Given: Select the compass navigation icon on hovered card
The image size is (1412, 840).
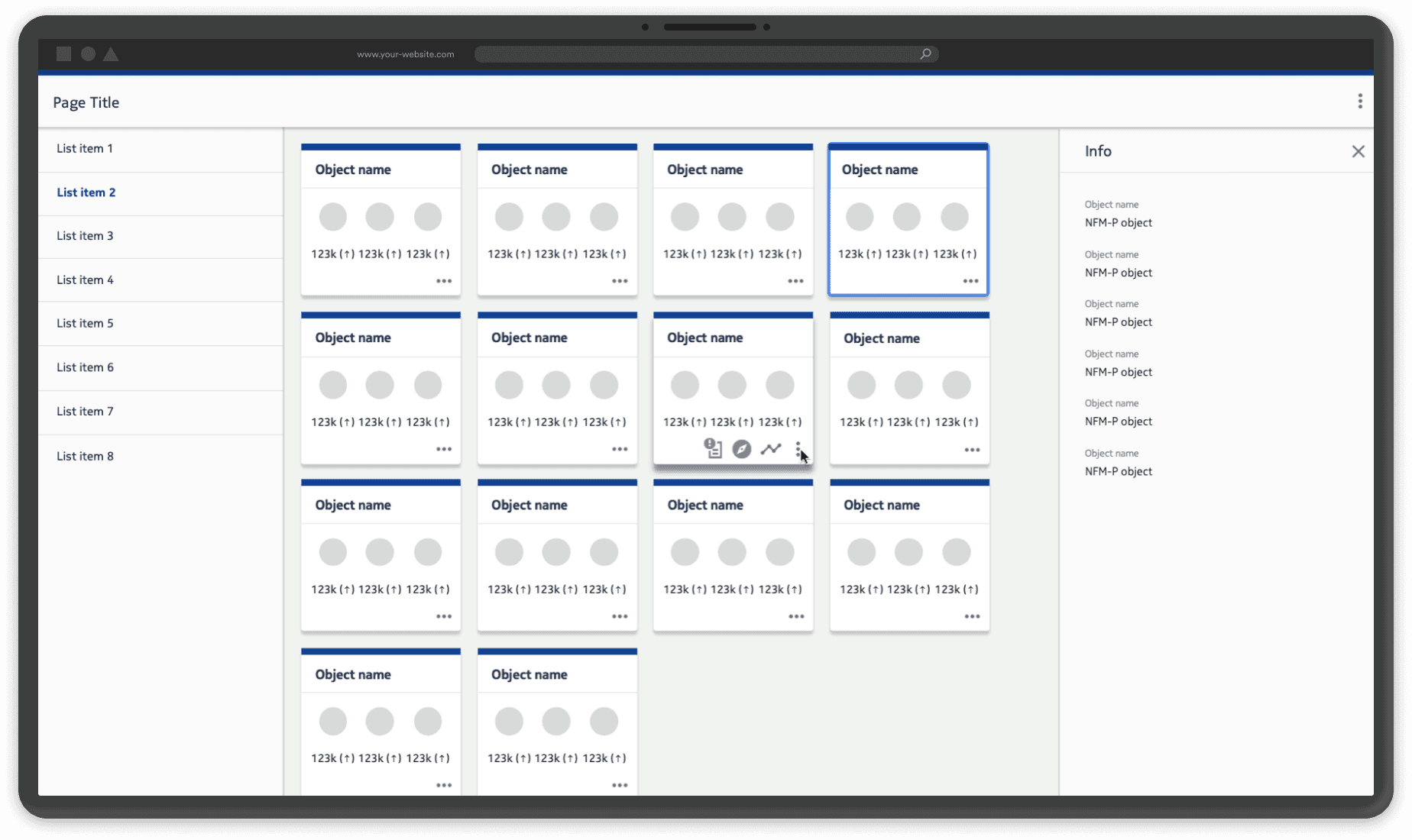Looking at the screenshot, I should (741, 449).
